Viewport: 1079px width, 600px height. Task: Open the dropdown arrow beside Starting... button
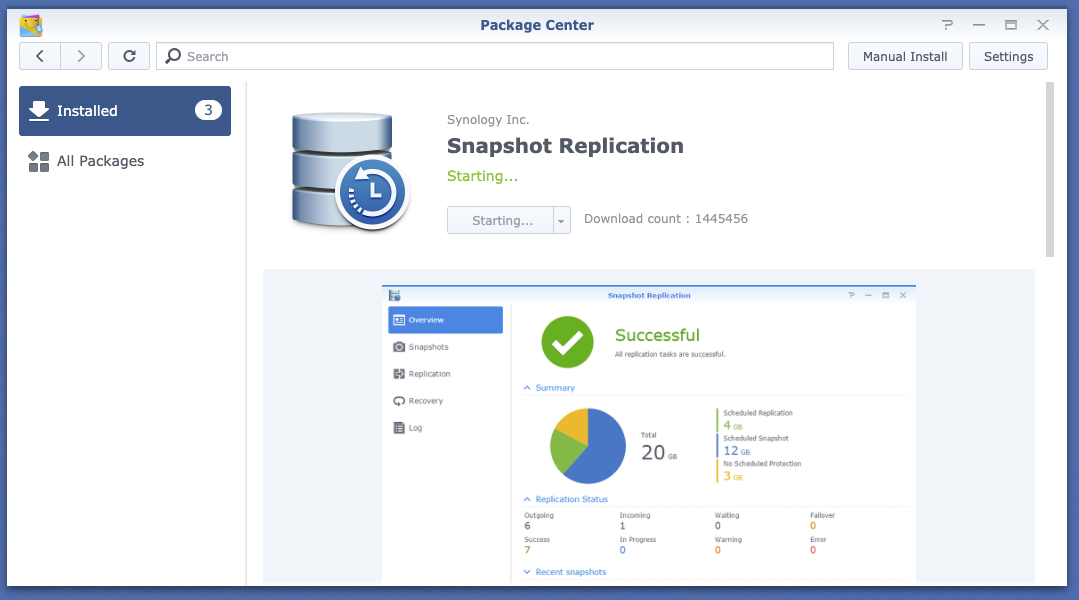(x=562, y=220)
